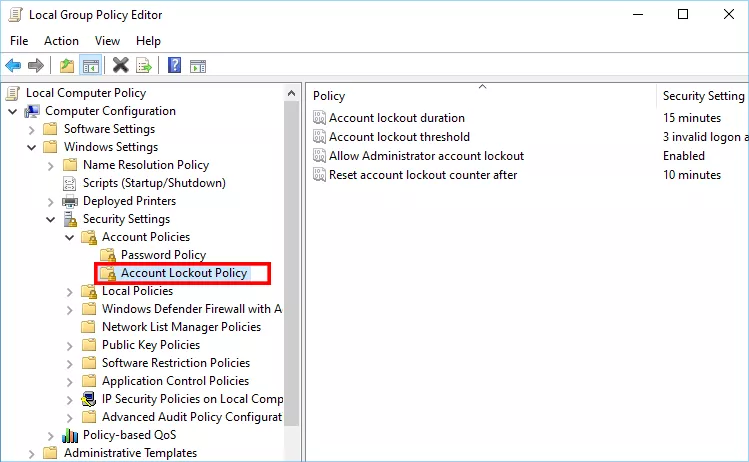Screen dimensions: 749x462
Task: Click the 15 minutes setting value
Action: 692,118
